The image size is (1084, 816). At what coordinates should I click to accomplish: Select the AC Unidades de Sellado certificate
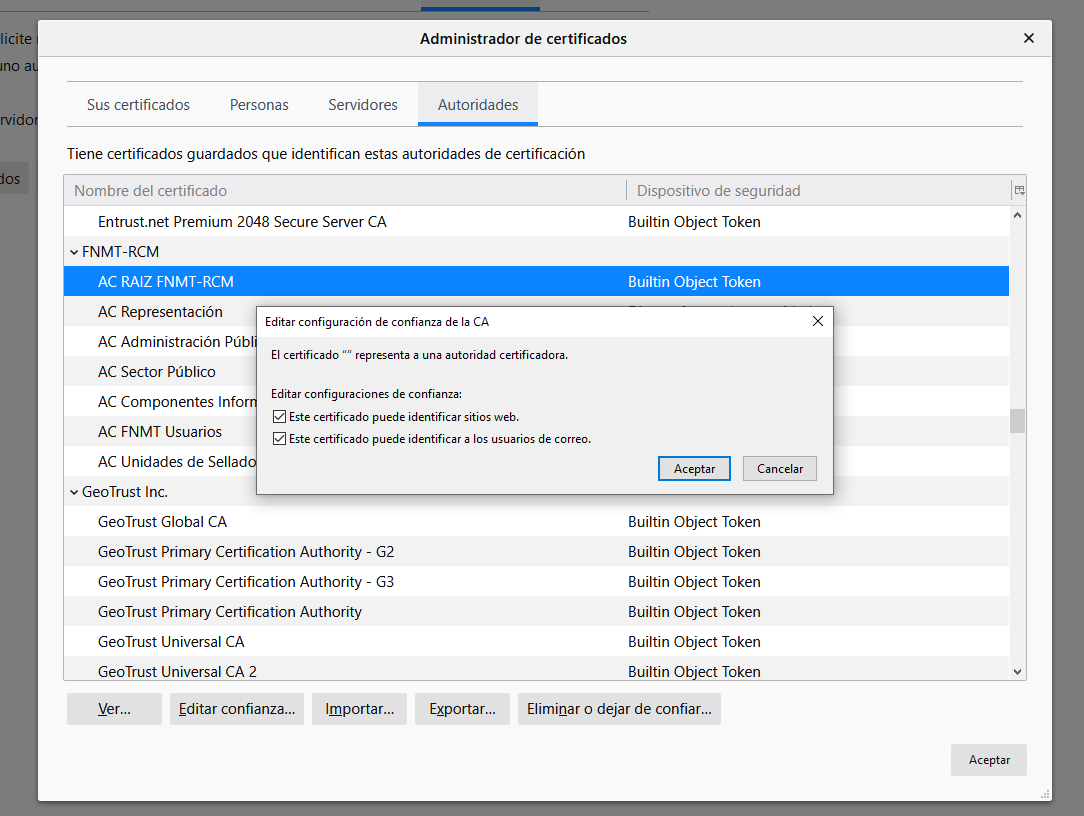(x=177, y=461)
